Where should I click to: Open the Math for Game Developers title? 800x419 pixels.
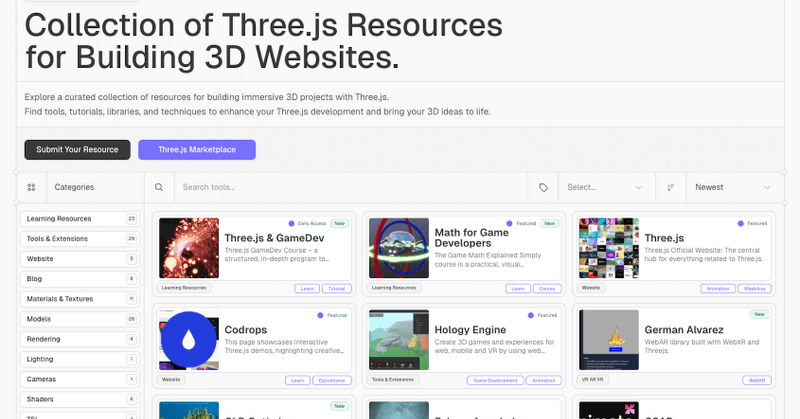471,238
